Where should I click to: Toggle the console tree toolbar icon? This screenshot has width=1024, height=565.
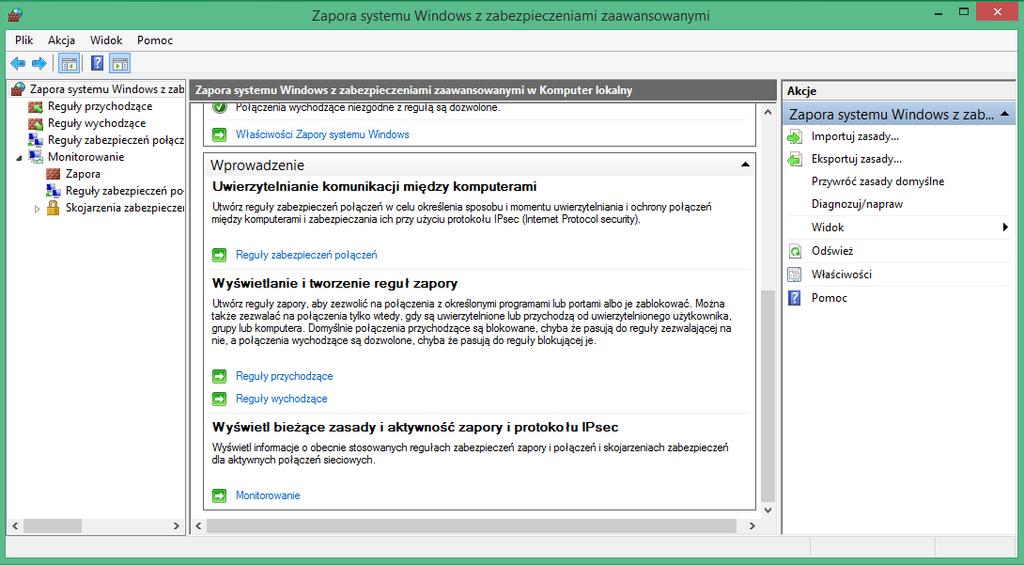pyautogui.click(x=69, y=63)
